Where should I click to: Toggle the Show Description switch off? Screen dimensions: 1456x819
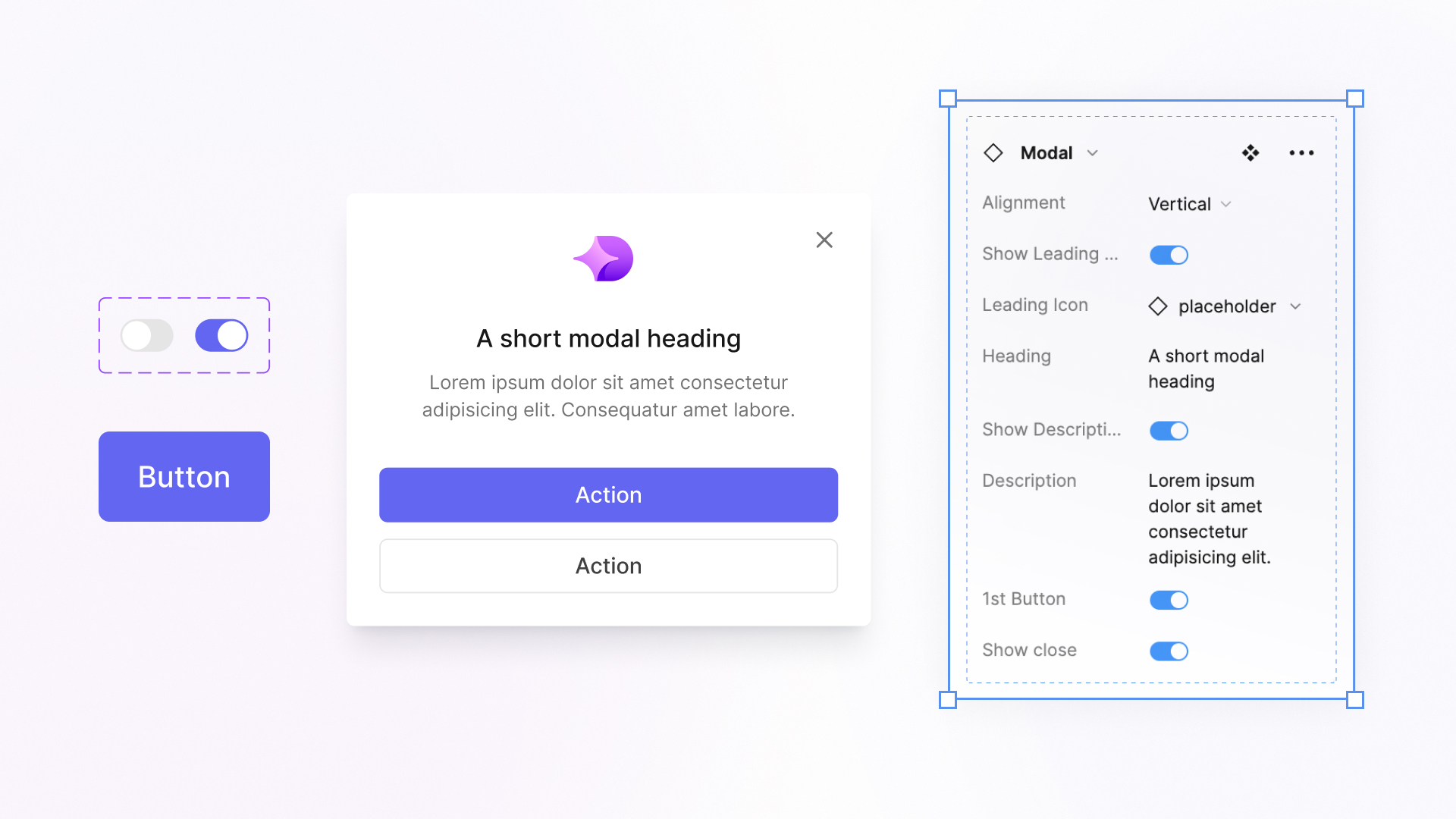pos(1168,430)
